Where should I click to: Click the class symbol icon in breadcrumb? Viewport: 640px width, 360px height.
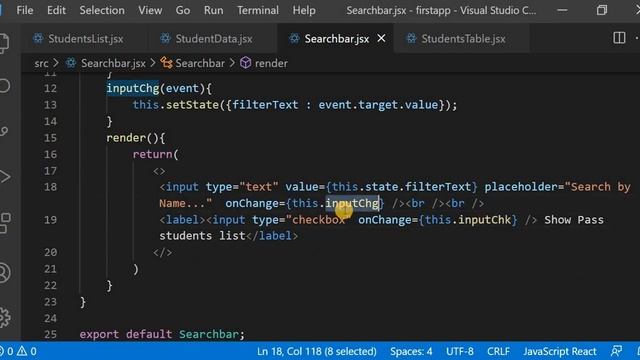(x=166, y=63)
